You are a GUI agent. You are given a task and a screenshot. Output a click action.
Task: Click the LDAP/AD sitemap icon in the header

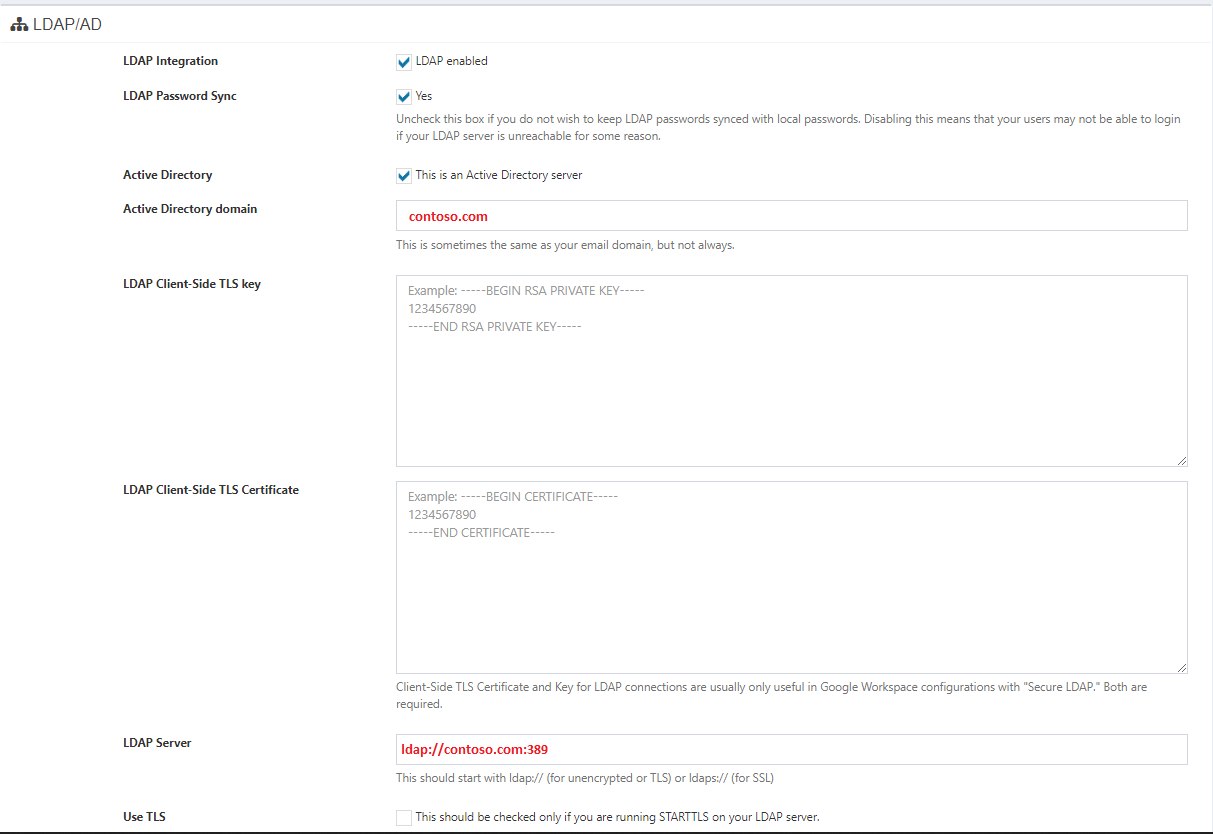(x=19, y=23)
